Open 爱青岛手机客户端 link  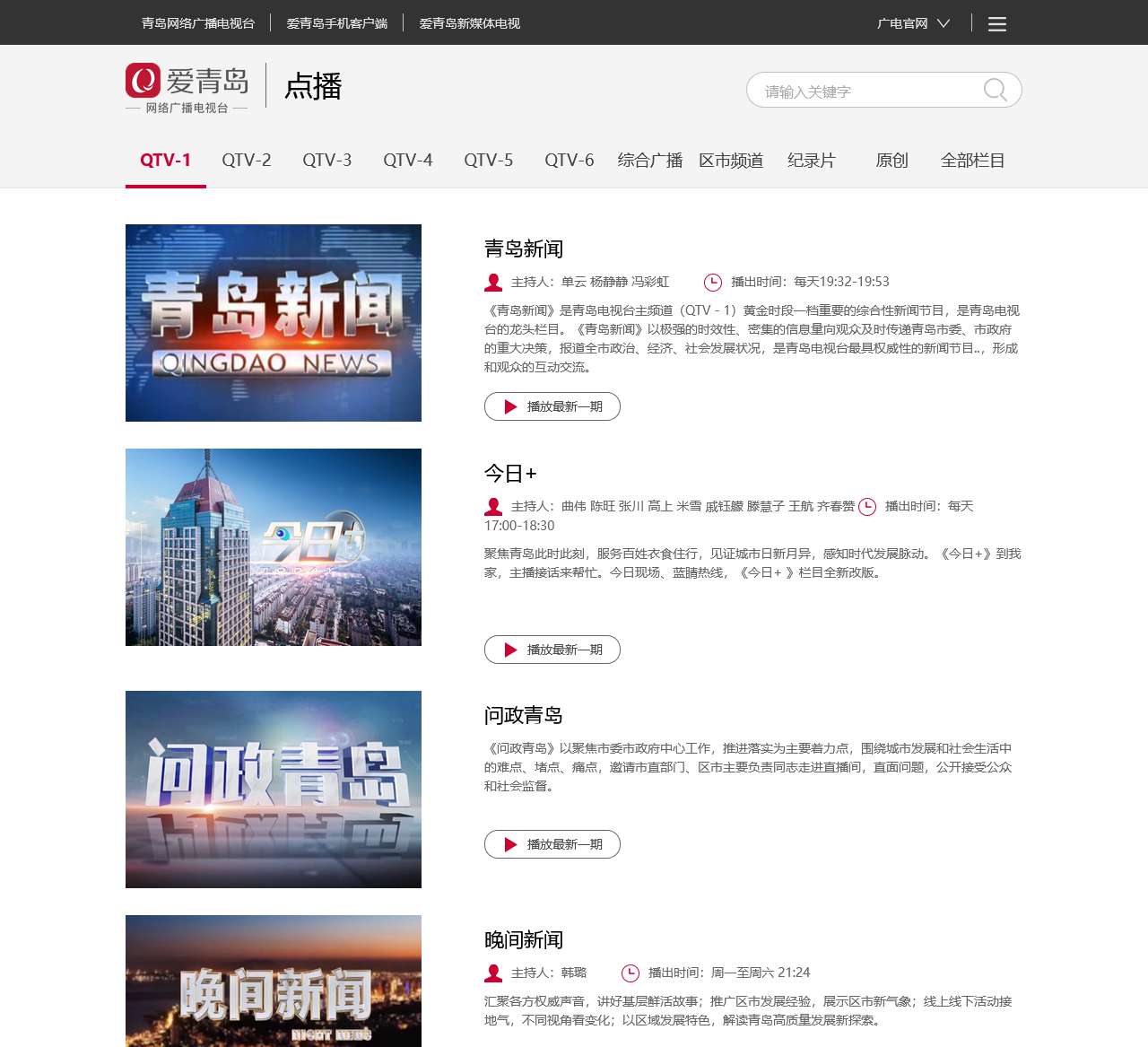337,23
